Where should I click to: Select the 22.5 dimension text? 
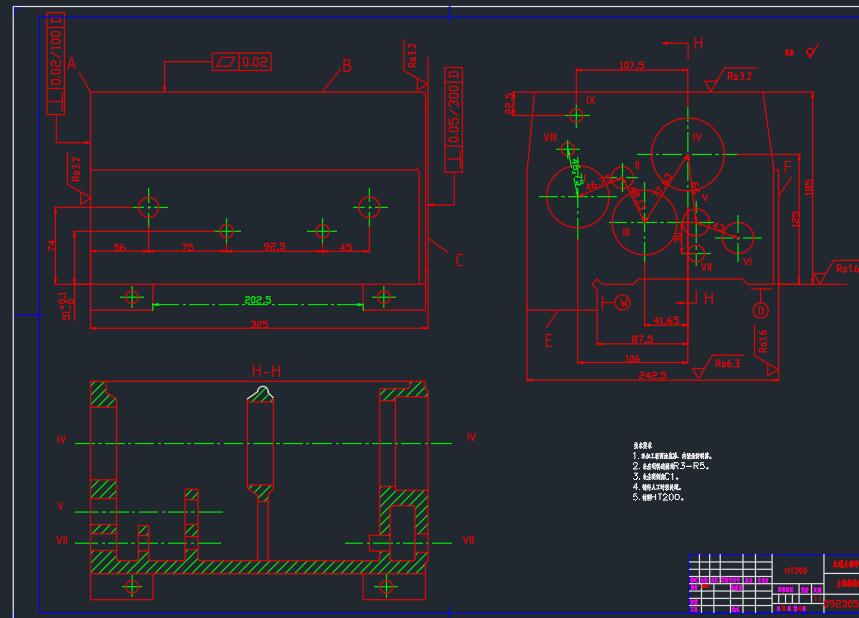pos(510,104)
